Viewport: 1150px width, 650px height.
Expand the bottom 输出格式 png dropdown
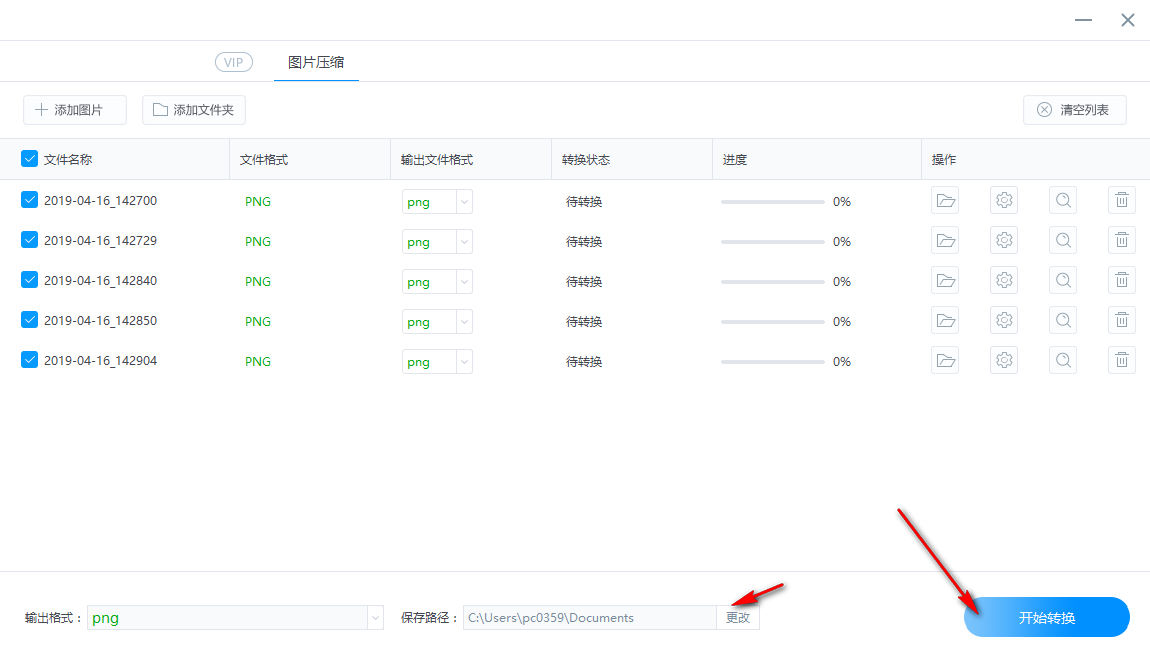(374, 617)
